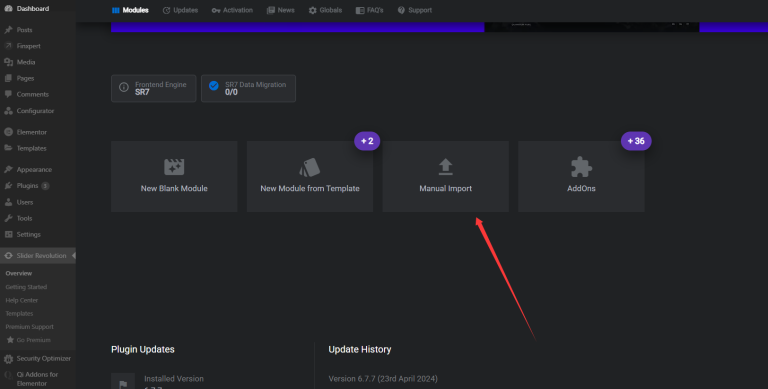The image size is (768, 389).
Task: Click the Tools wrench icon
Action: [x=8, y=219]
